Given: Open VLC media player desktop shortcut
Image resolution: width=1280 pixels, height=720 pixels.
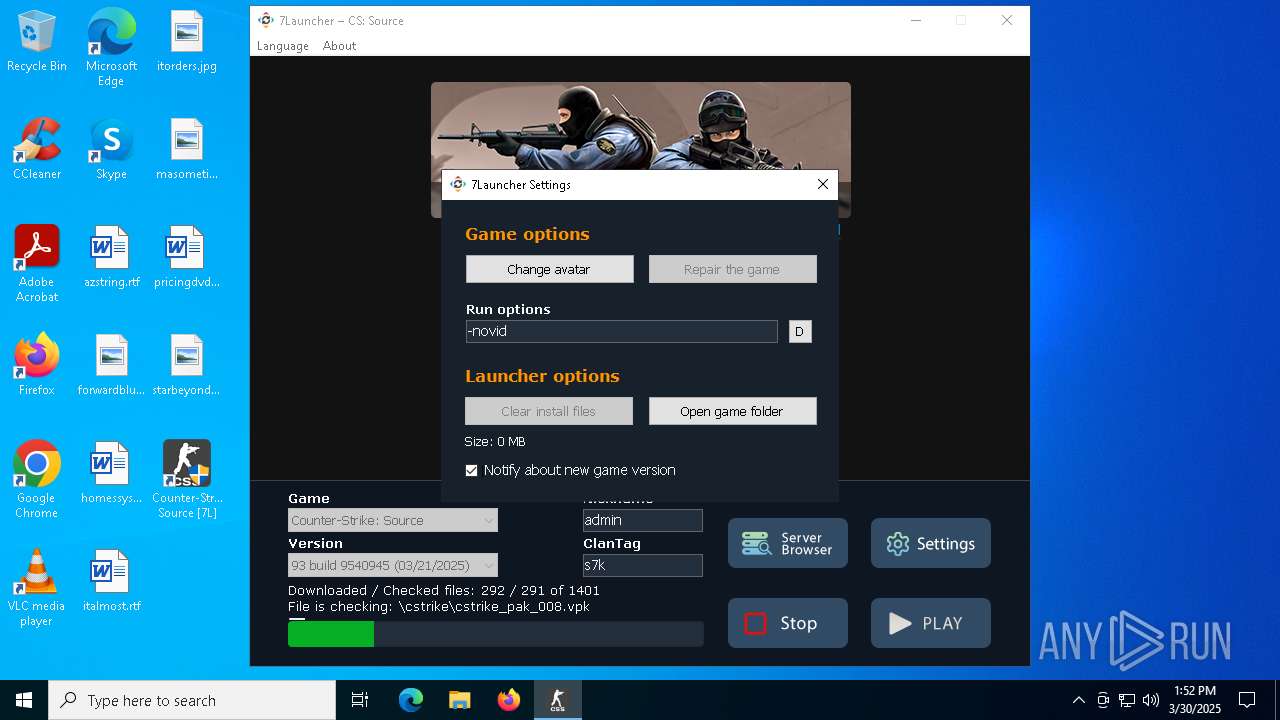Looking at the screenshot, I should [x=37, y=588].
